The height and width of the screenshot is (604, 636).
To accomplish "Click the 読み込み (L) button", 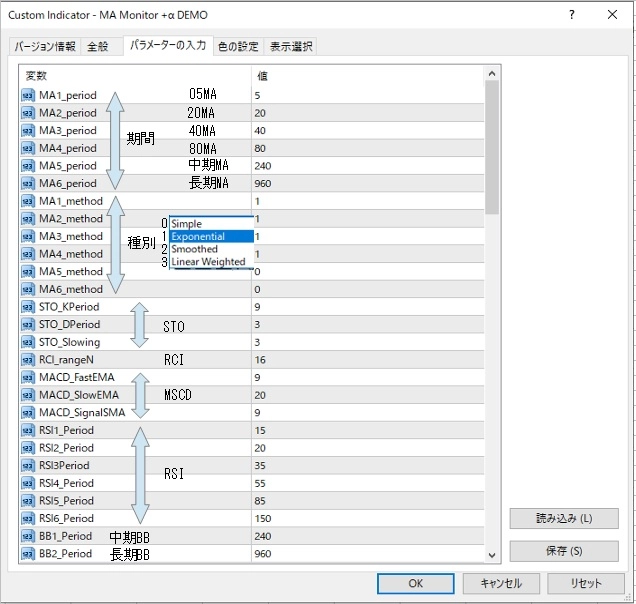I will coord(564,518).
